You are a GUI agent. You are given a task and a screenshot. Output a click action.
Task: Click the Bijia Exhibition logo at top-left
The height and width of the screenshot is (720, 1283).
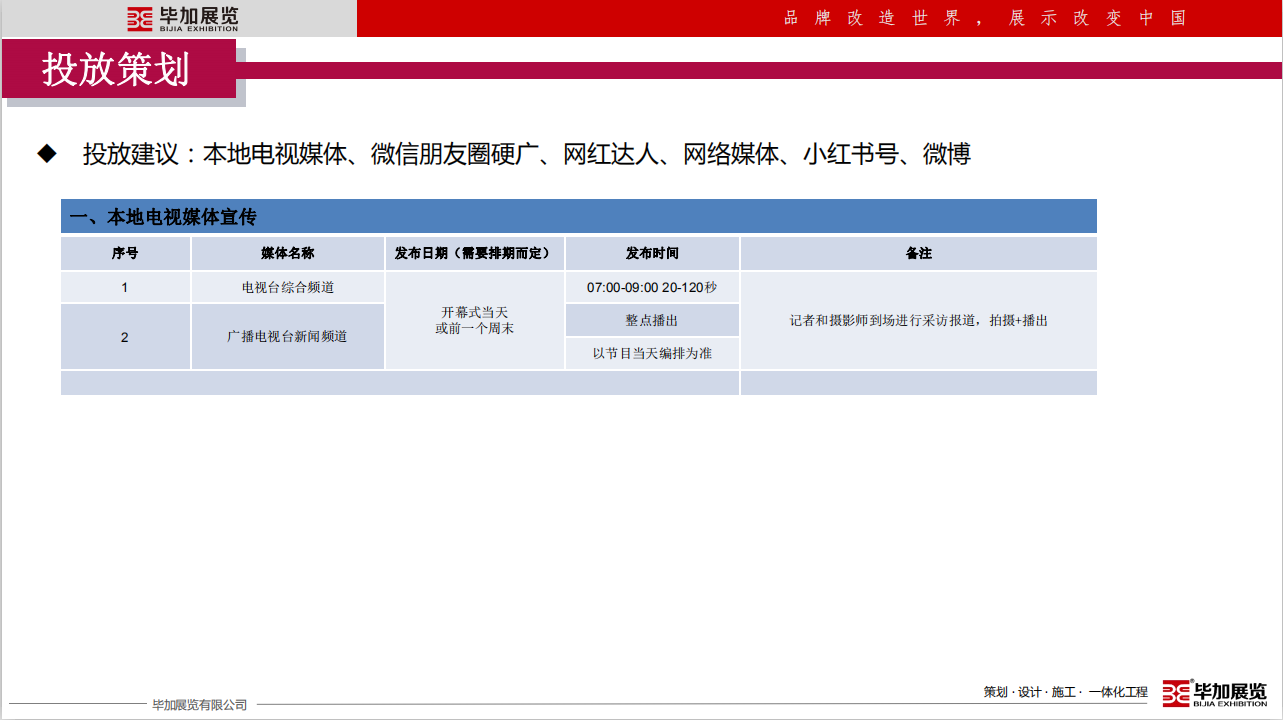183,18
